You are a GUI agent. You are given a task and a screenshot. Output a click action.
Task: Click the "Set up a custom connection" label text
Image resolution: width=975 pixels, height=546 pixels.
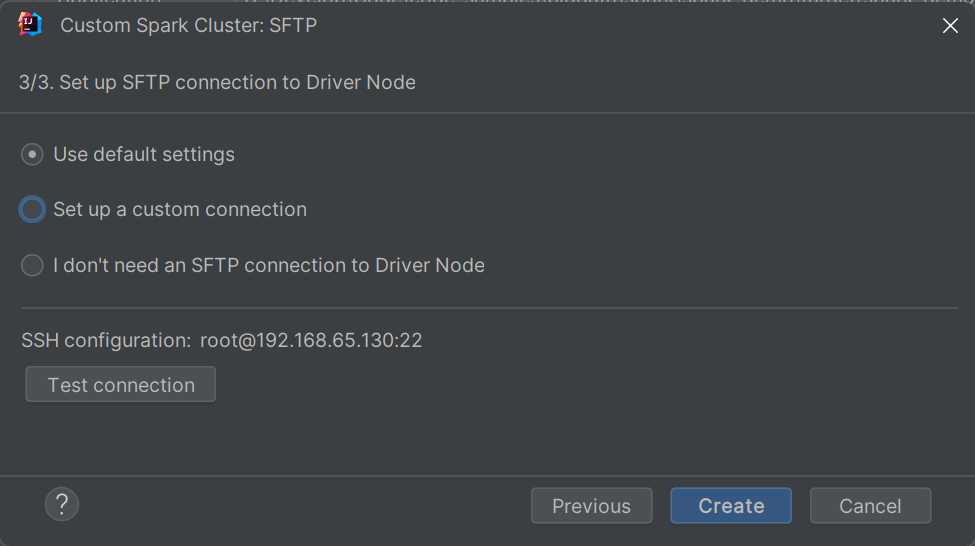(180, 210)
